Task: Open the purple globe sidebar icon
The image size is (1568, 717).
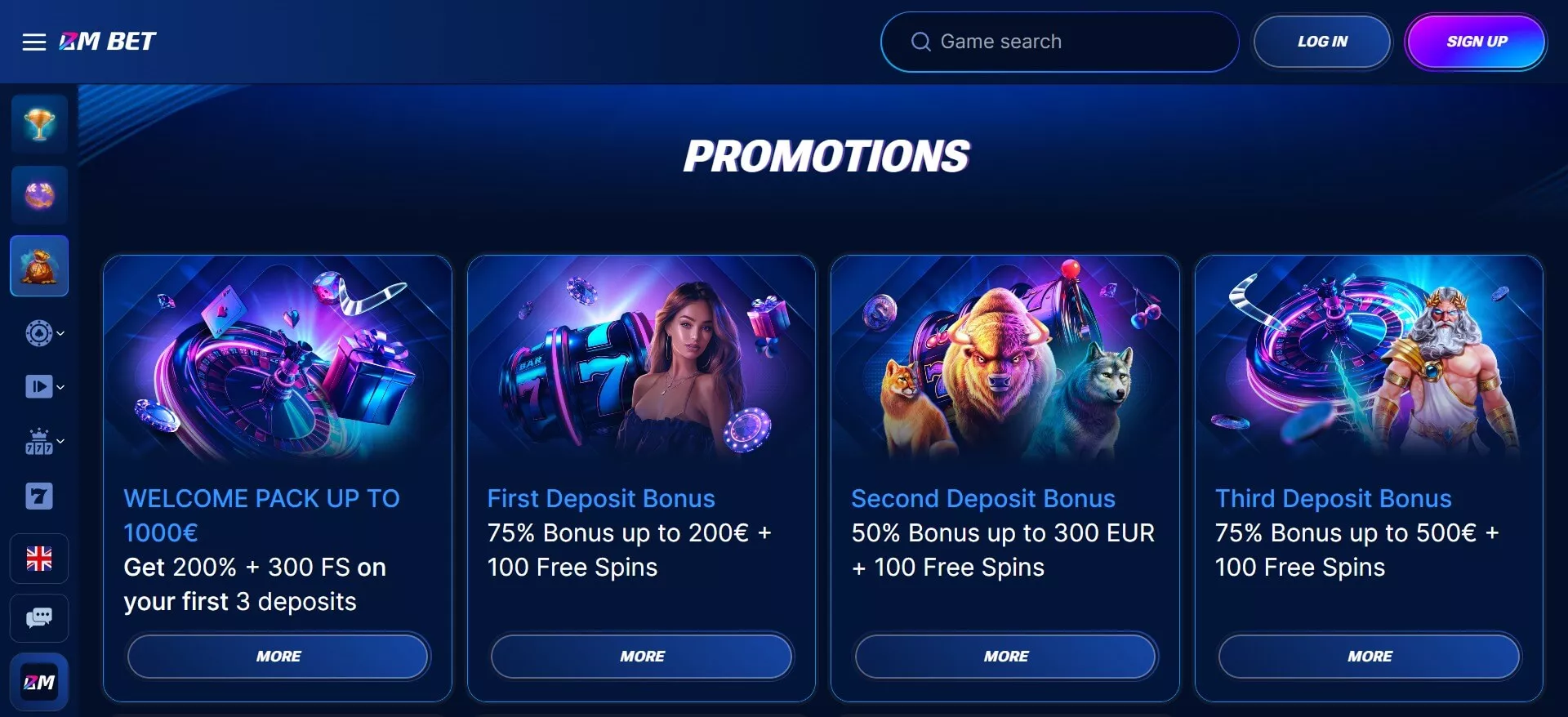Action: point(39,195)
